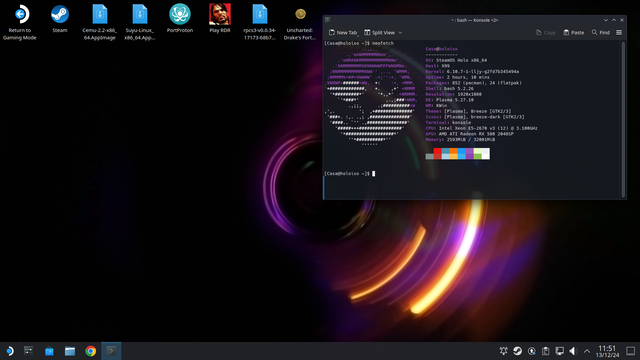This screenshot has height=360, width=640.
Task: Open the updates tray icon with blue dot
Action: [x=531, y=351]
